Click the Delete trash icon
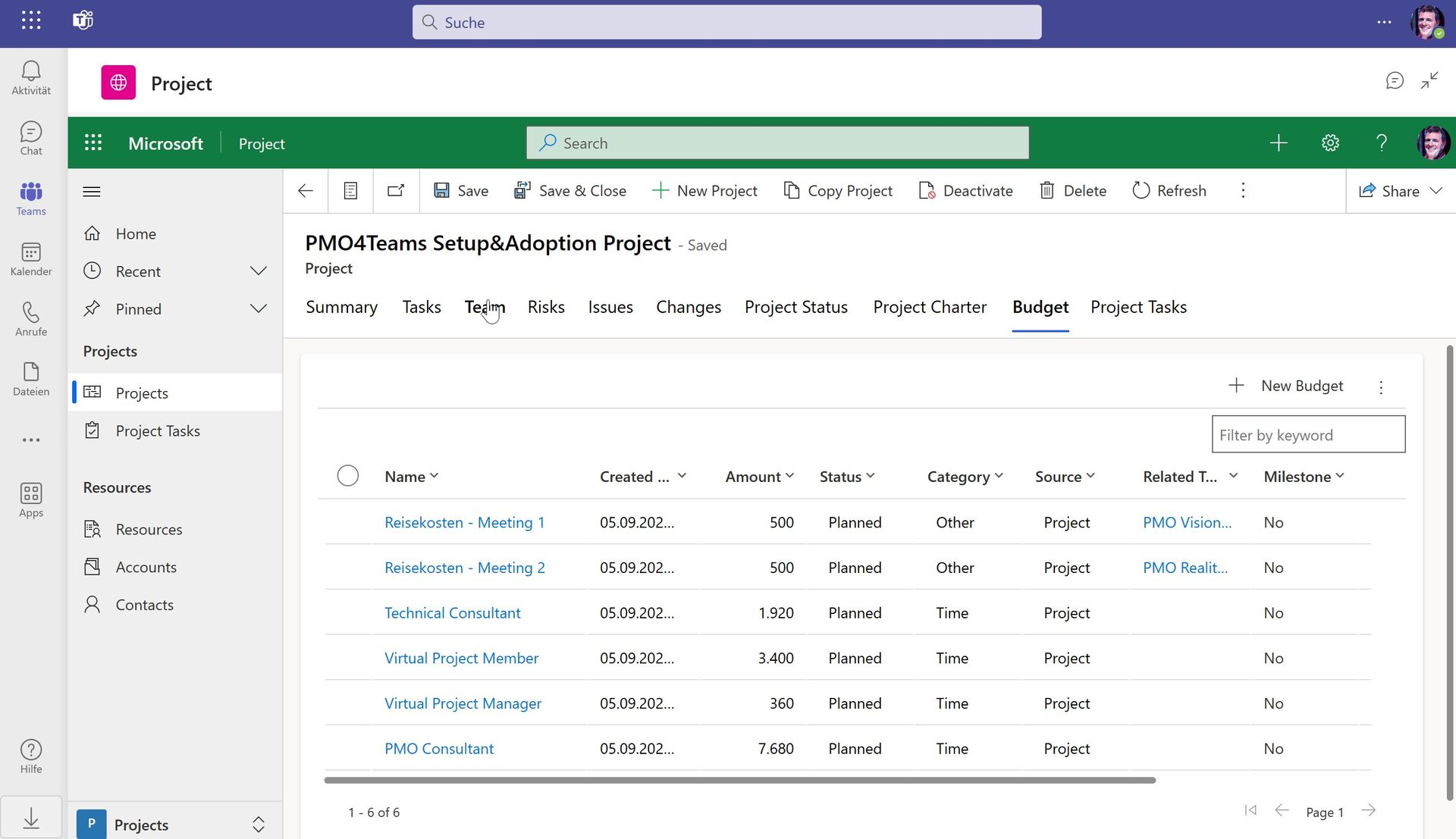 1046,190
